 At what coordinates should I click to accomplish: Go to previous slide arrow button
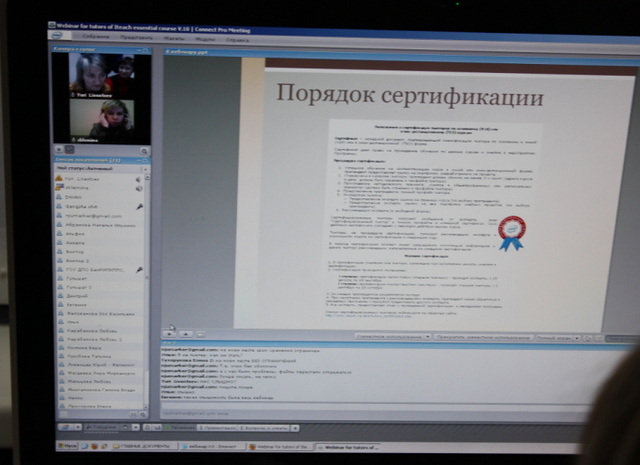click(169, 334)
